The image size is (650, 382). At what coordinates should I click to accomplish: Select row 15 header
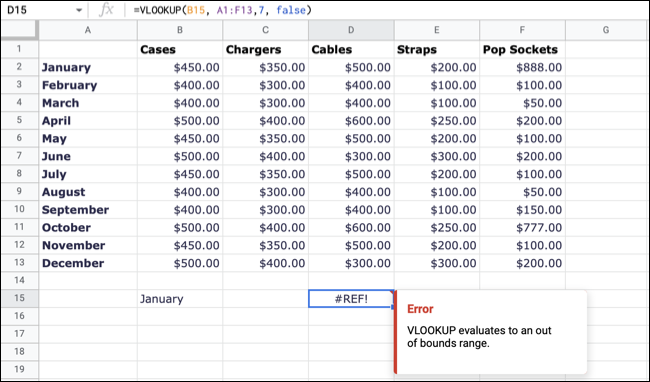point(19,298)
